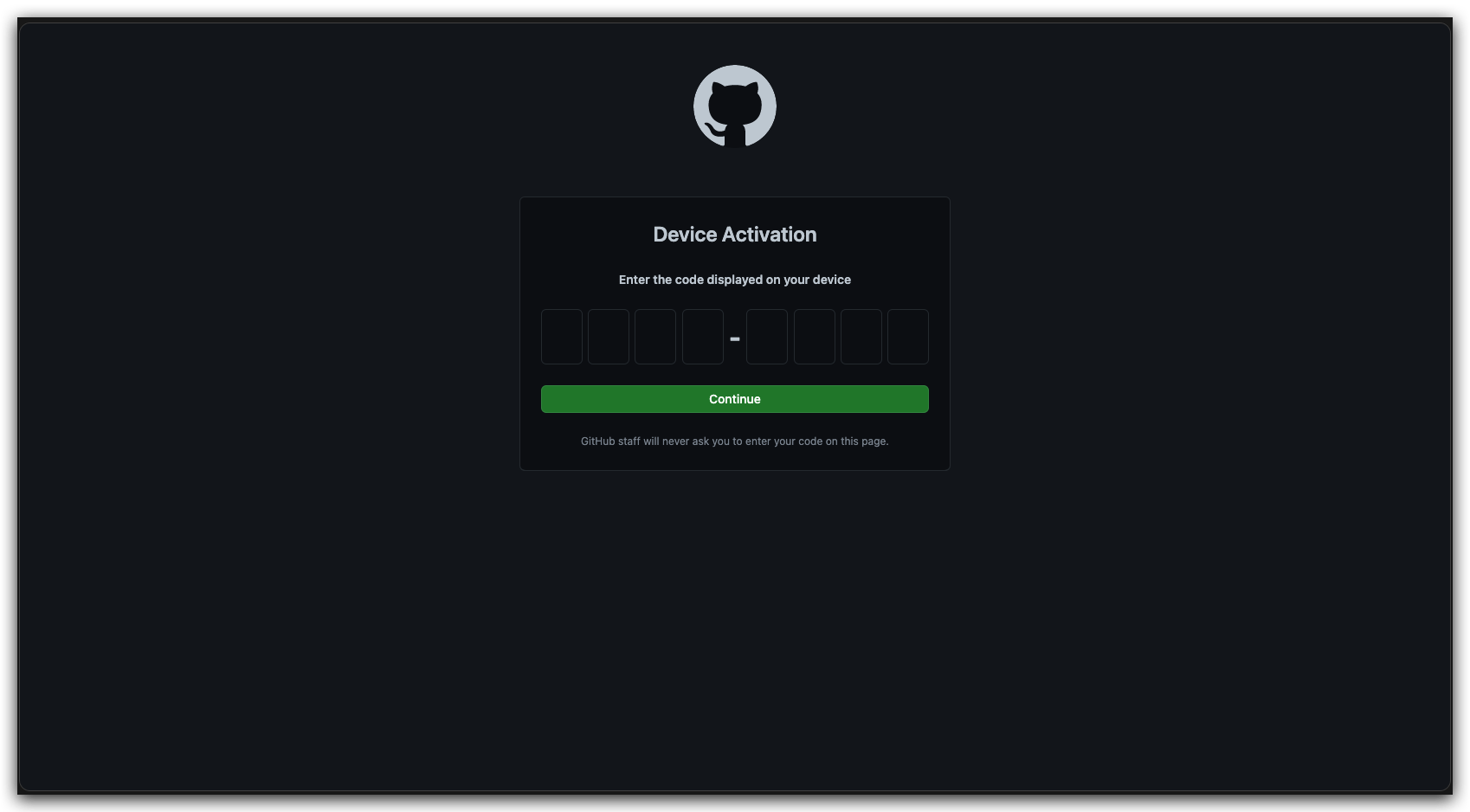1470x812 pixels.
Task: Click the word 'device' in the instruction label
Action: (x=832, y=280)
